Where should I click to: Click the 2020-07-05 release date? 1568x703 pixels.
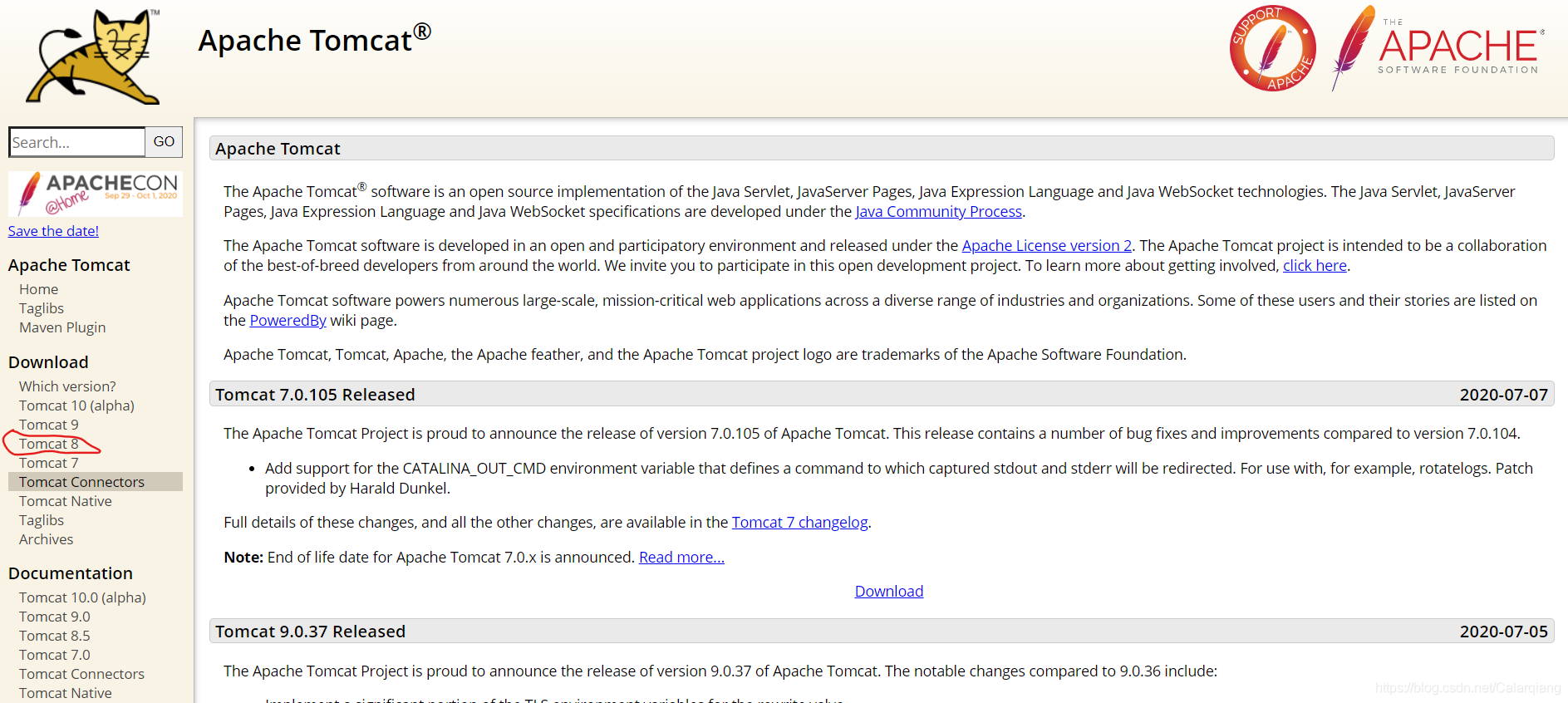point(1504,632)
